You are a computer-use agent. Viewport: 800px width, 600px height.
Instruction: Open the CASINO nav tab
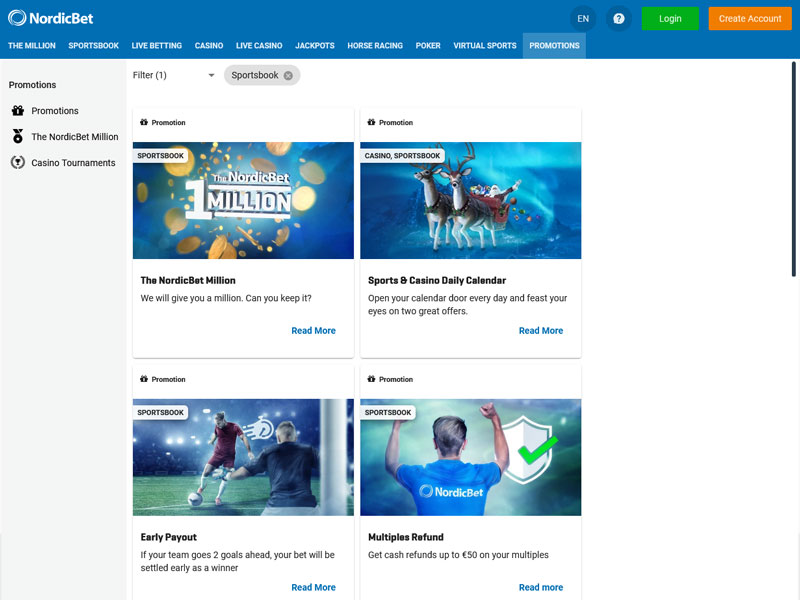pyautogui.click(x=209, y=45)
